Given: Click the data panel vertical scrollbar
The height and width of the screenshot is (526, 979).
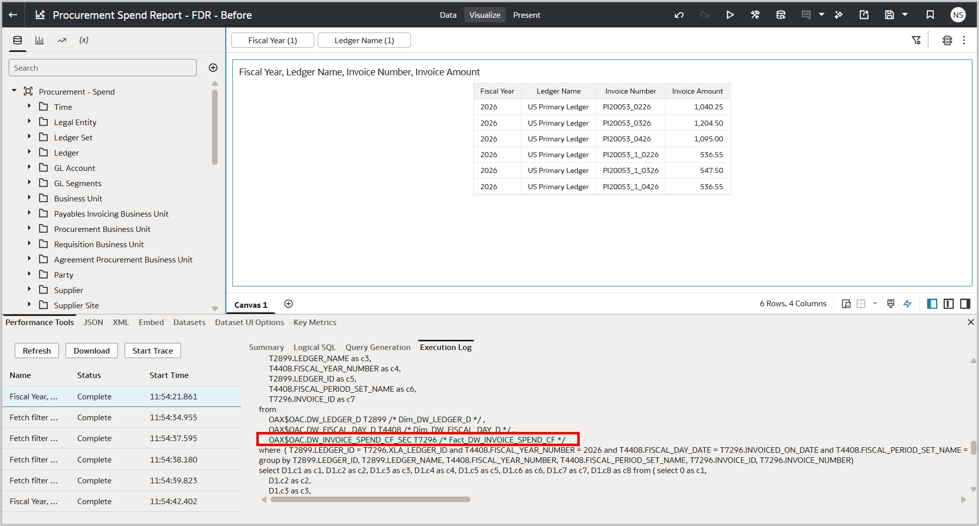Looking at the screenshot, I should (215, 127).
